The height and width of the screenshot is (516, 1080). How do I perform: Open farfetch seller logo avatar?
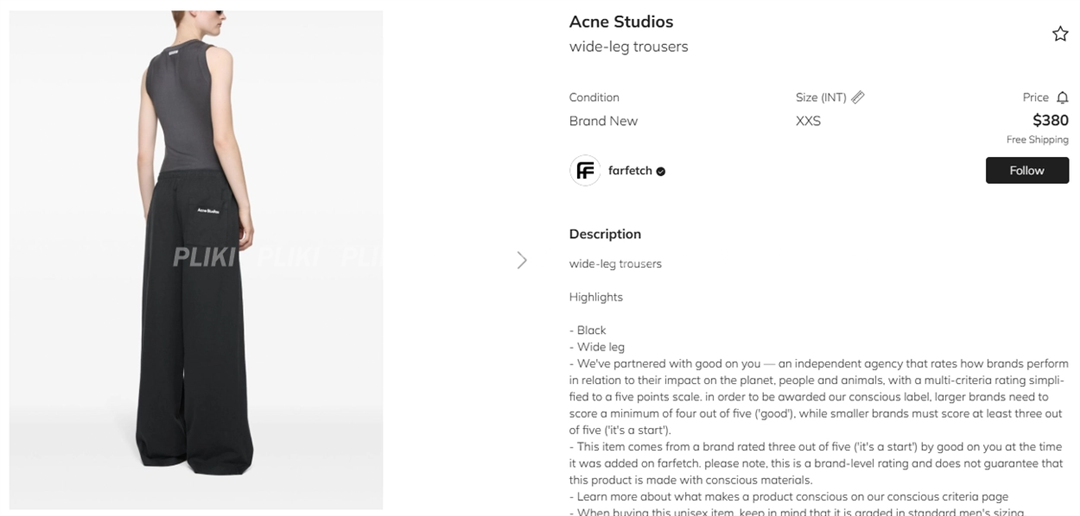pos(585,171)
